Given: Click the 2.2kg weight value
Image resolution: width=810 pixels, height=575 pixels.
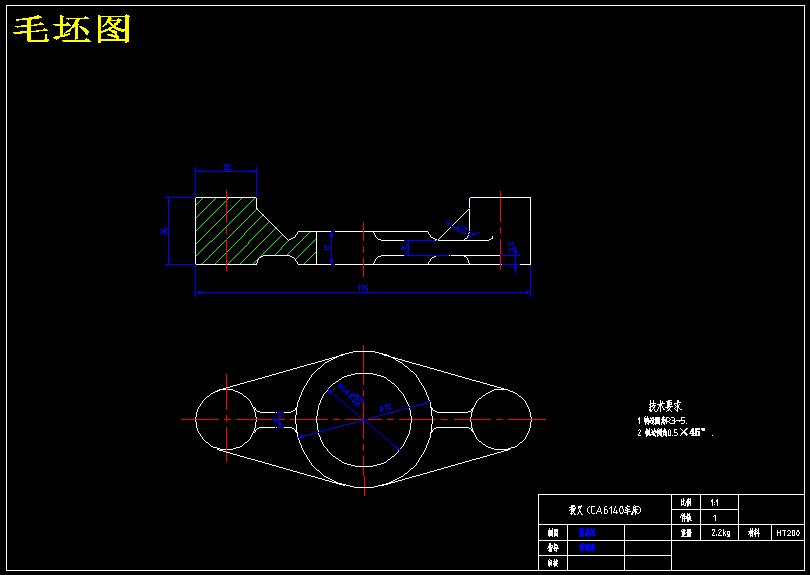Looking at the screenshot, I should coord(721,533).
